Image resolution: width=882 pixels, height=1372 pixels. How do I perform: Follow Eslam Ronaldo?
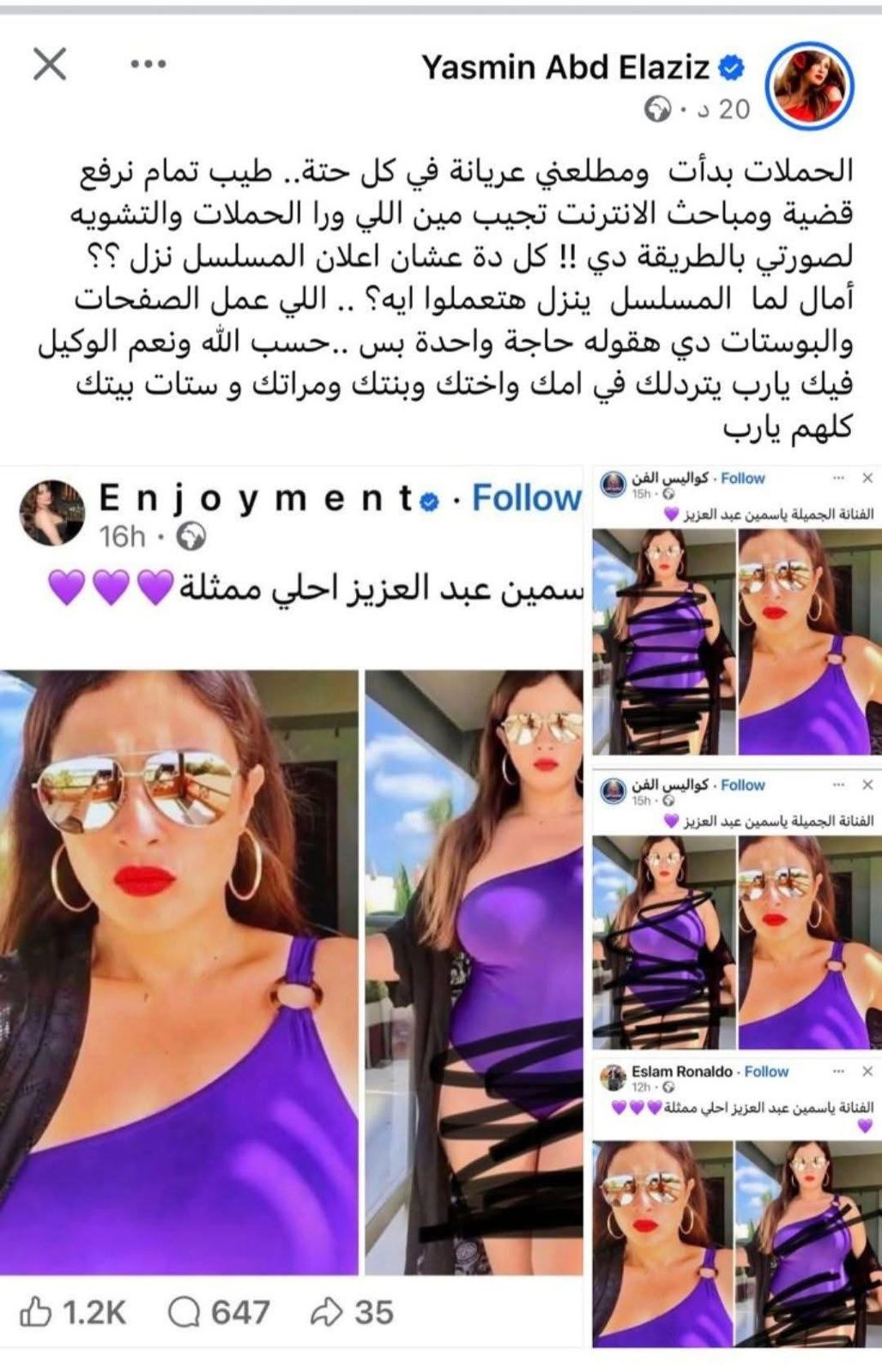pyautogui.click(x=766, y=1072)
